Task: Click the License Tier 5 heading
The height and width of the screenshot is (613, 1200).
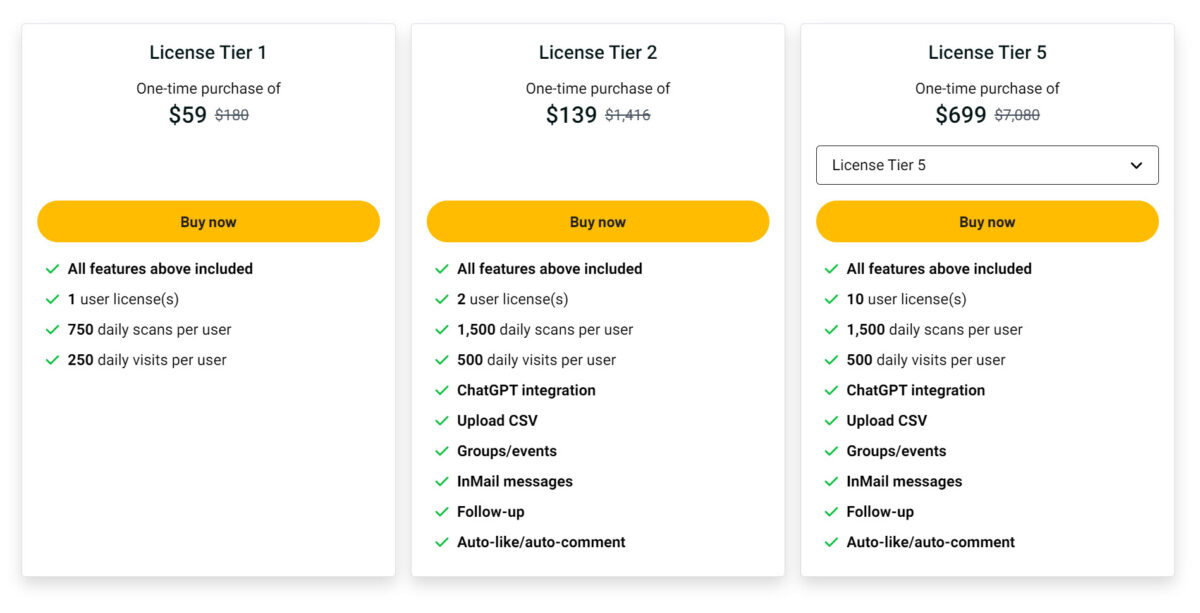Action: pos(987,52)
